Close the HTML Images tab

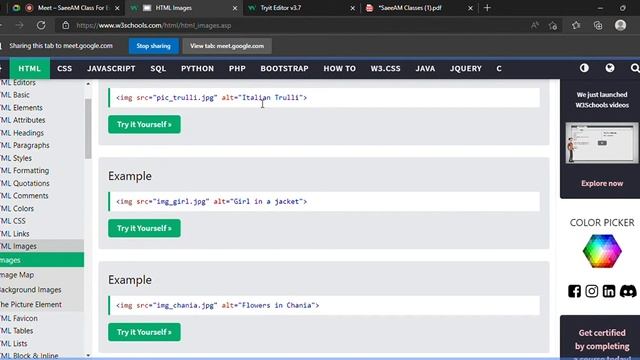click(235, 8)
